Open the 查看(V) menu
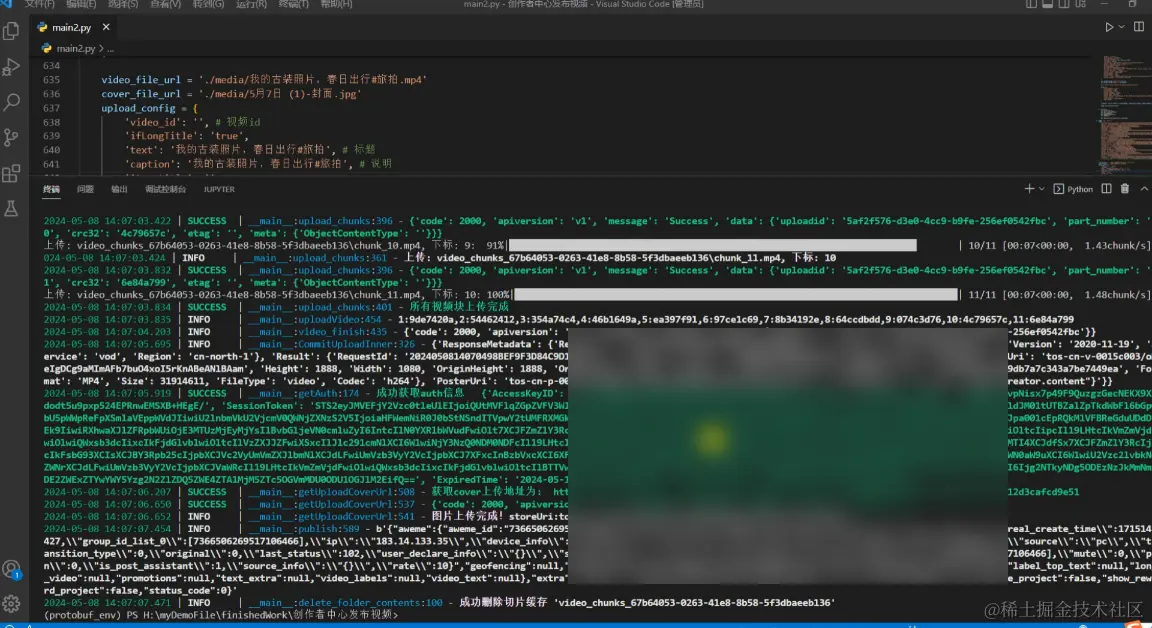1152x628 pixels. coord(165,4)
